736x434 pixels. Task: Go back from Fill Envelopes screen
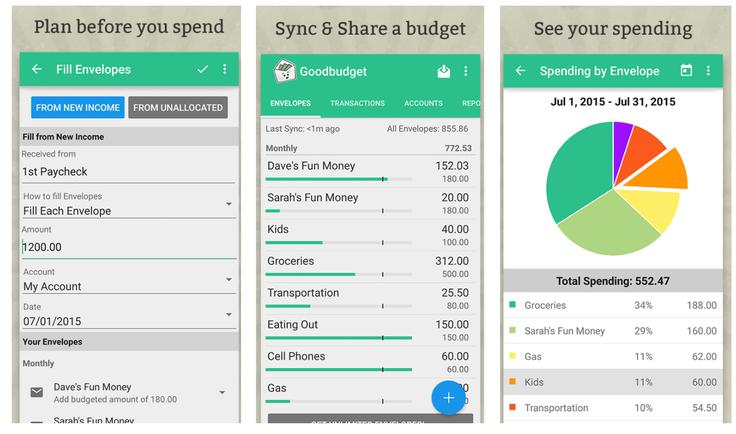click(x=37, y=69)
